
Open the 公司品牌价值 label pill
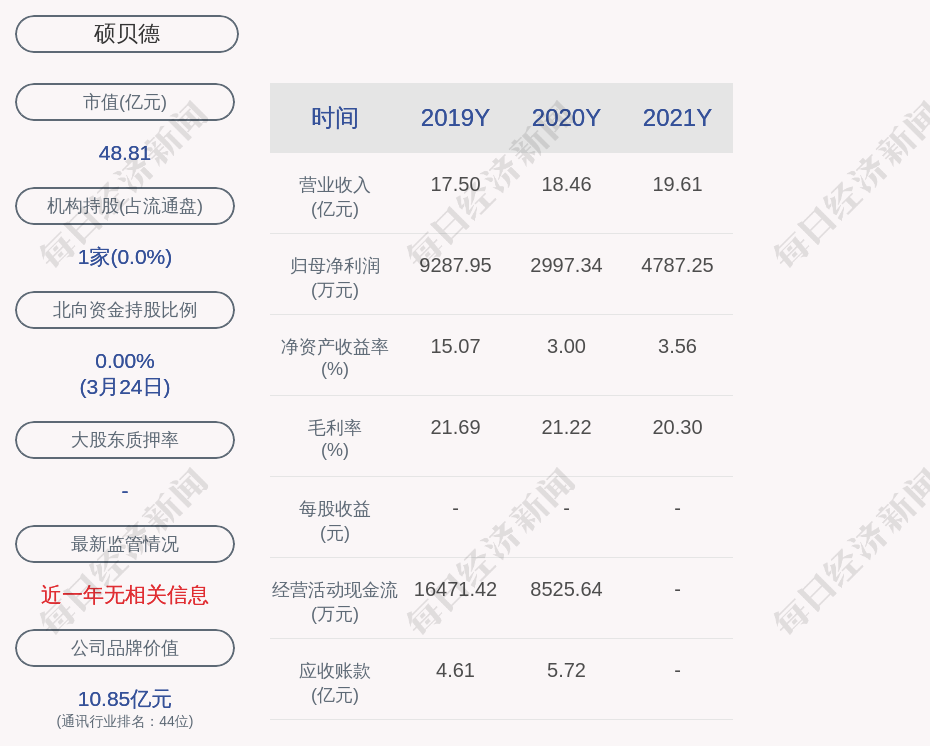click(x=125, y=648)
